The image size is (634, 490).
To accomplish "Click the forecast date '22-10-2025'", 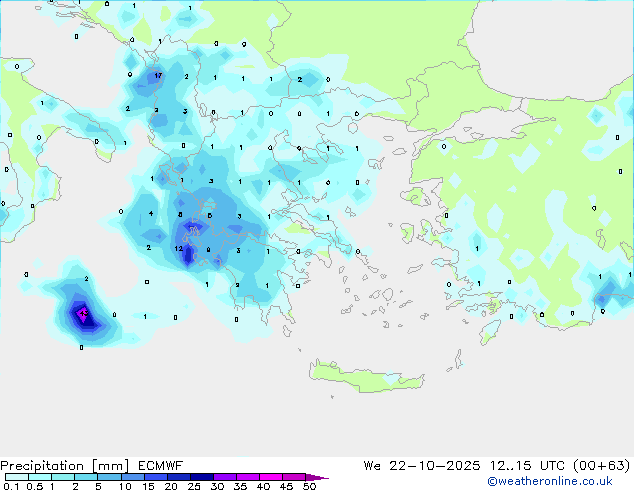I will click(x=435, y=466).
